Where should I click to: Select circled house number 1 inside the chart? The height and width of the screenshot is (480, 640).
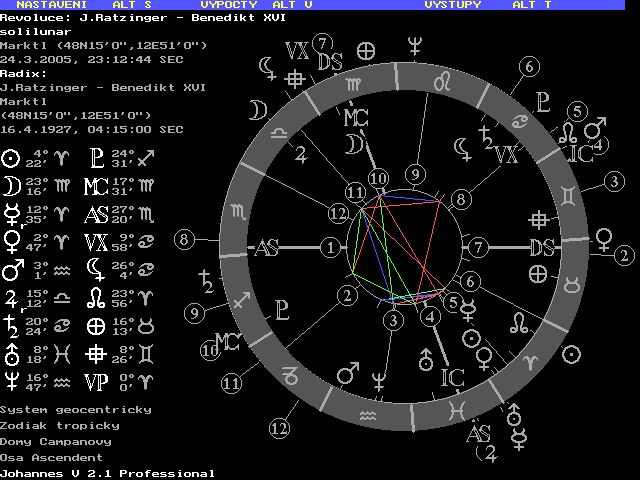point(330,246)
